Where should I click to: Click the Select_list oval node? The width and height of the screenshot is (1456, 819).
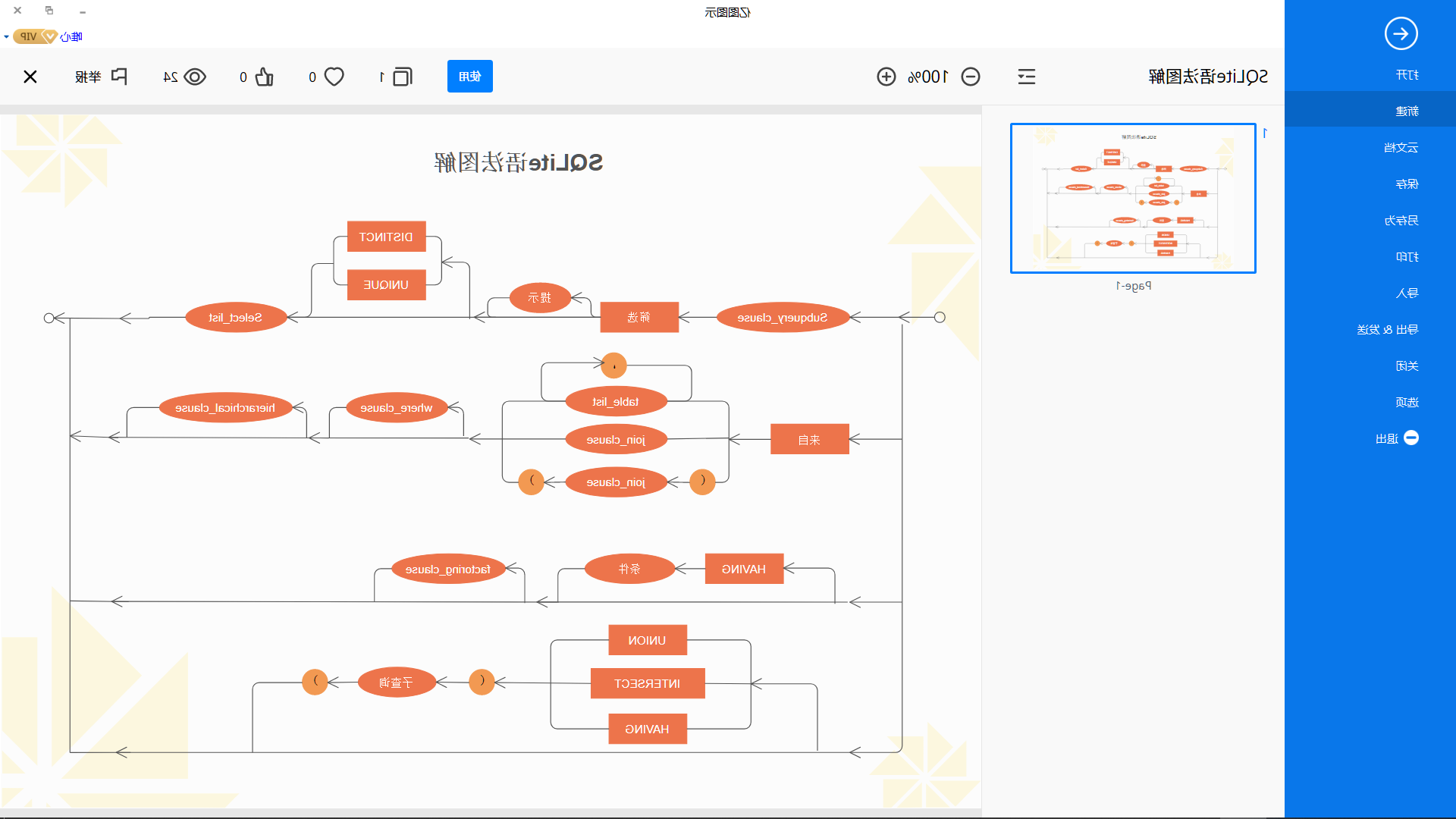click(x=236, y=317)
